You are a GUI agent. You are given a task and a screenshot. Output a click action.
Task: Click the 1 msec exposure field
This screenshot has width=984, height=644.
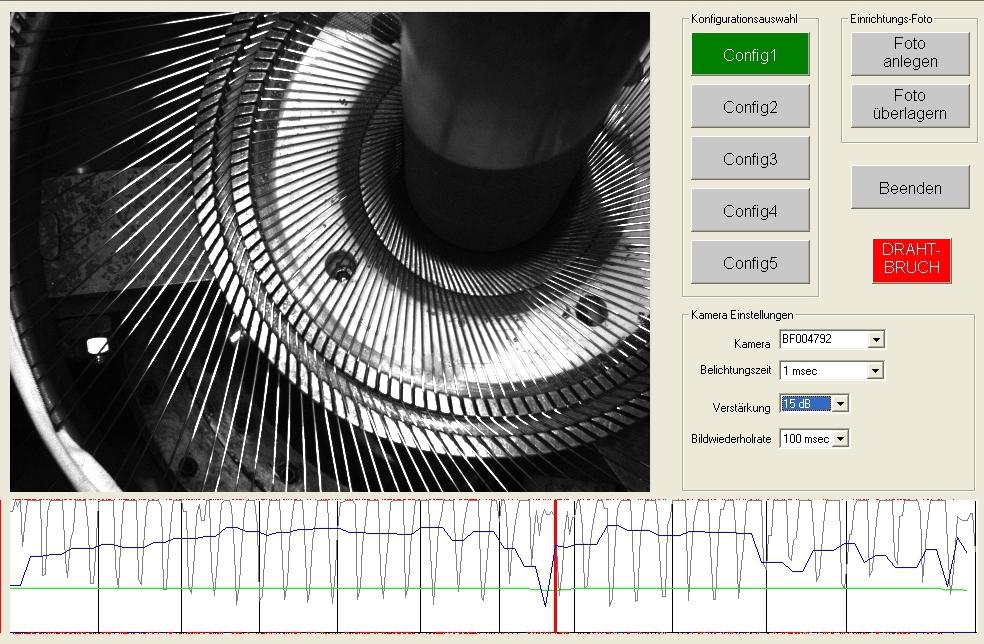[823, 371]
